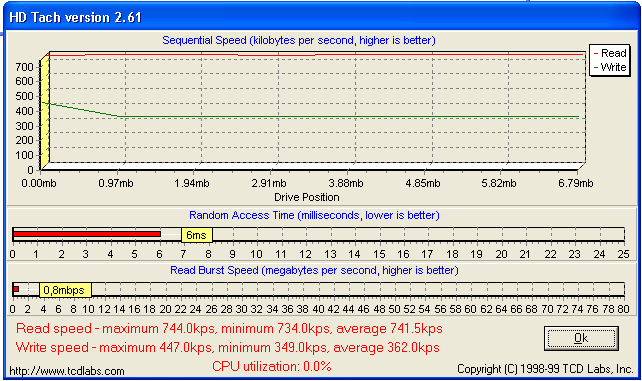Viewport: 642px width, 381px height.
Task: Open the http://www.tcdlabs.com link
Action: click(x=67, y=371)
